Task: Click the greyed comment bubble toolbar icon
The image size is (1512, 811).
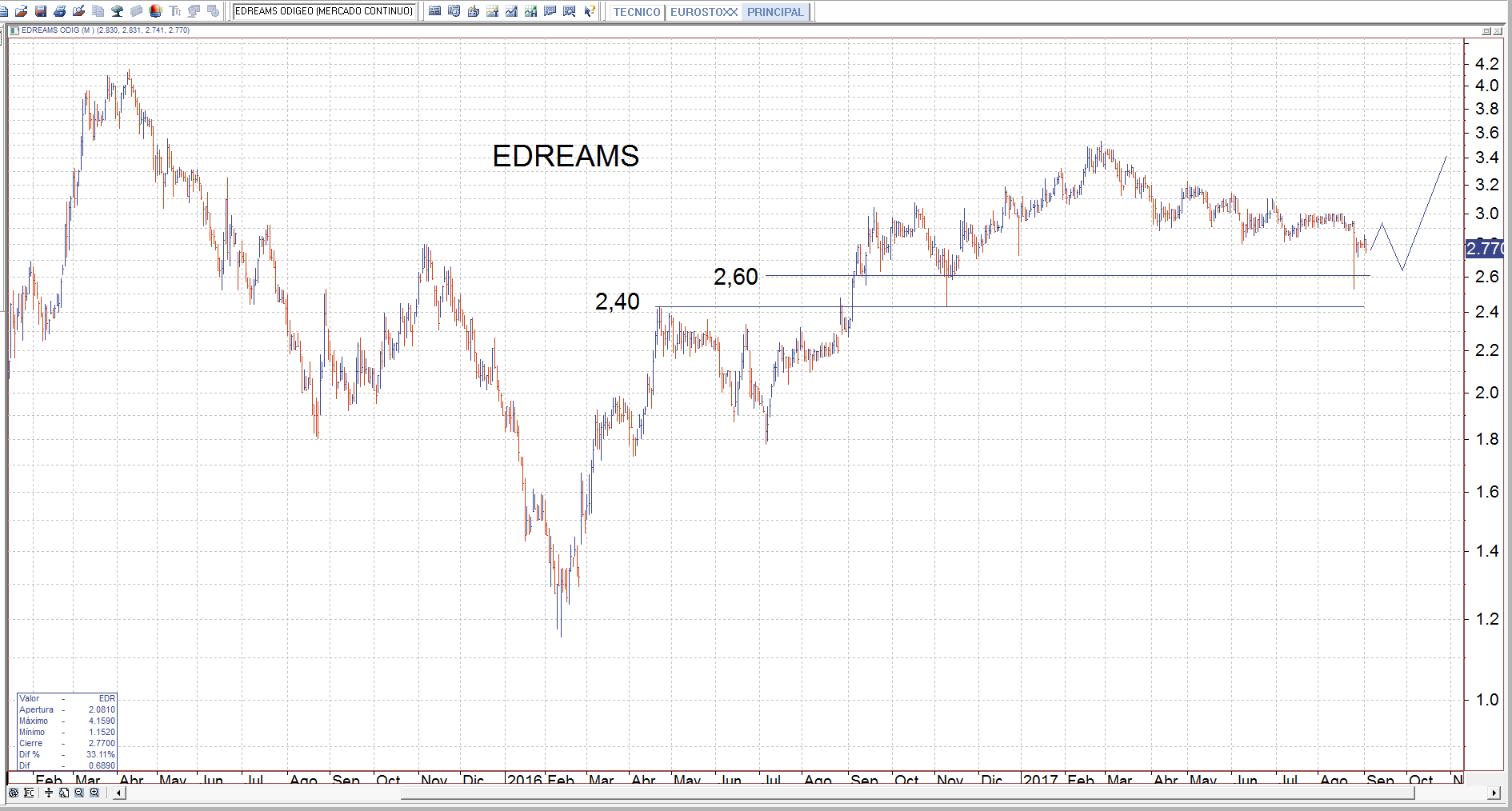Action: point(194,11)
